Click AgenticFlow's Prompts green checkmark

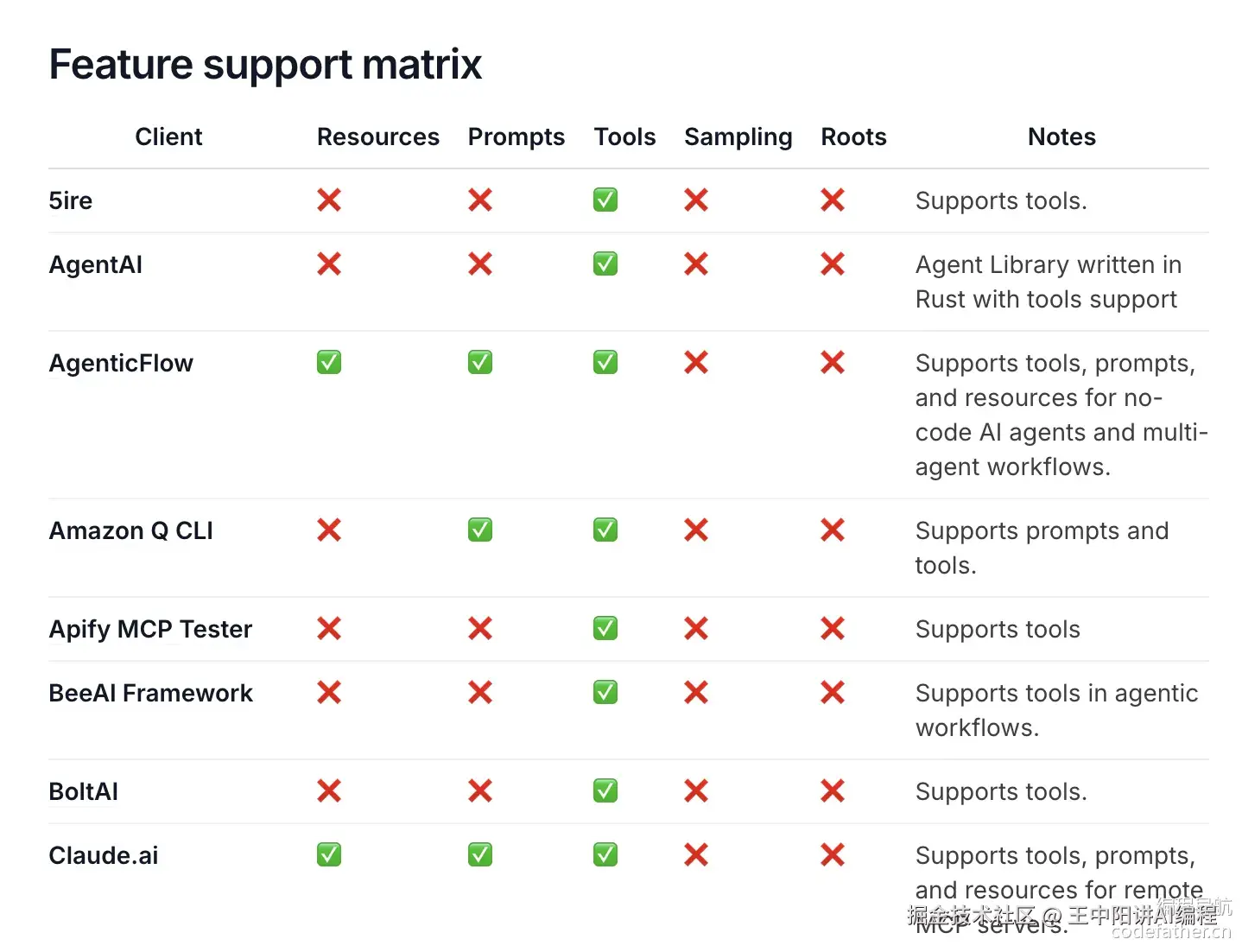coord(480,363)
